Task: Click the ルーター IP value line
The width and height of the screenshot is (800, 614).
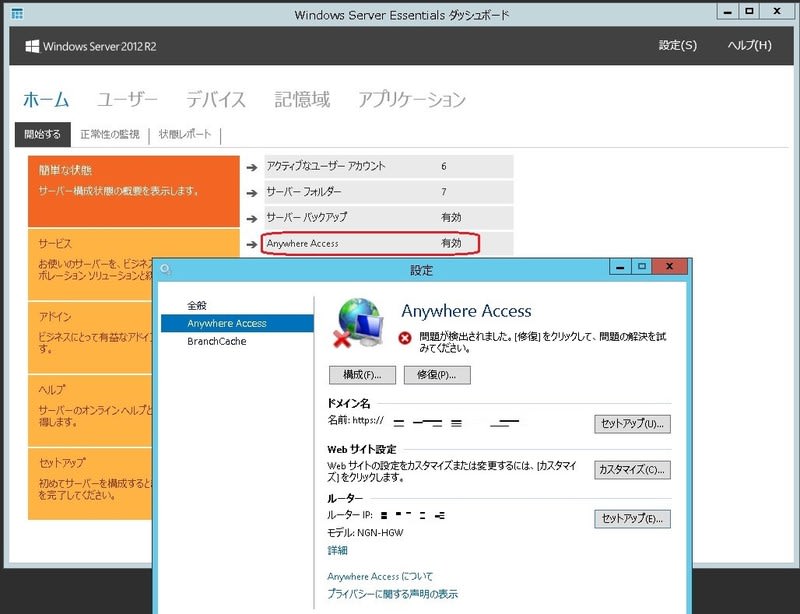Action: pyautogui.click(x=386, y=515)
